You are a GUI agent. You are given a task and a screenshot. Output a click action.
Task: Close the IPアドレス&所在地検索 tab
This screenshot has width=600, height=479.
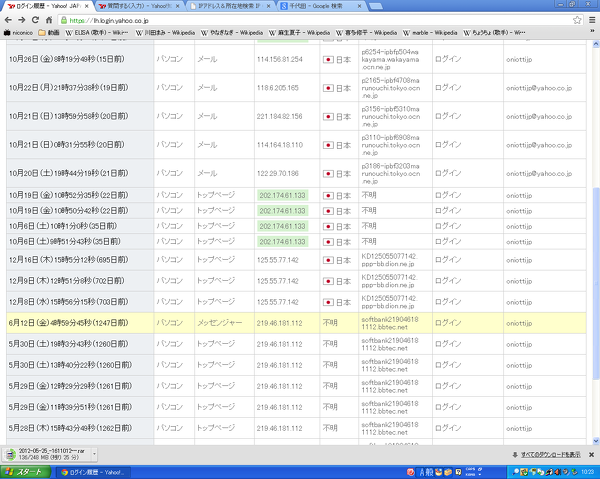(268, 6)
